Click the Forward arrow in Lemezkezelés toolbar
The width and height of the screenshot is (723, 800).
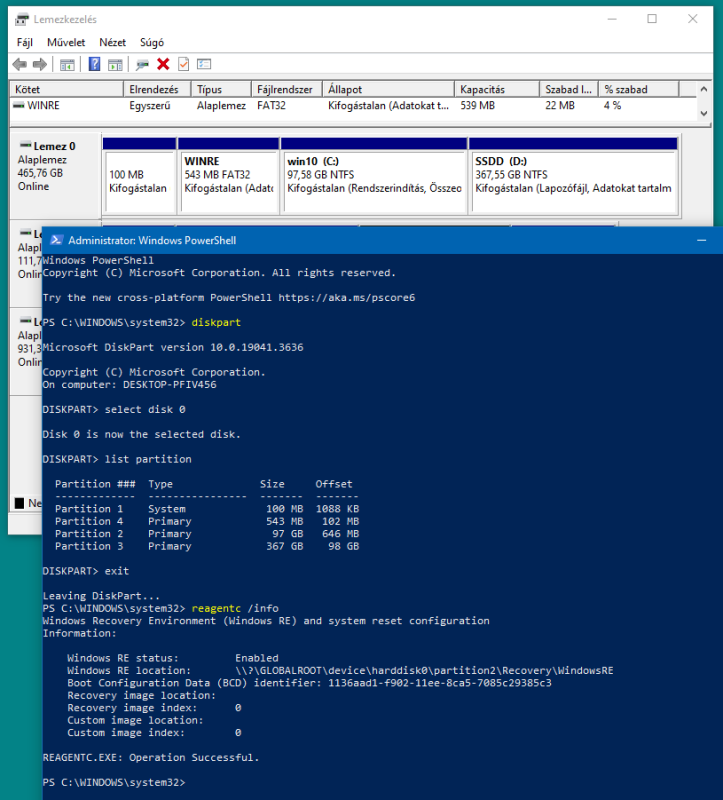pyautogui.click(x=40, y=64)
